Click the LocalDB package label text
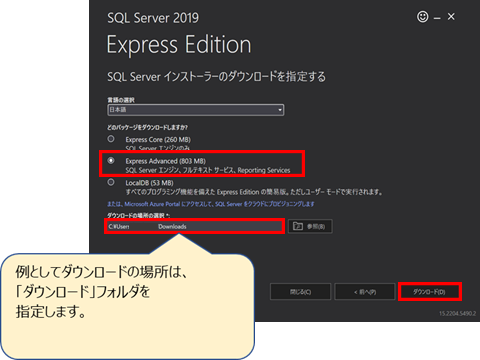This screenshot has height=360, width=480. [149, 183]
